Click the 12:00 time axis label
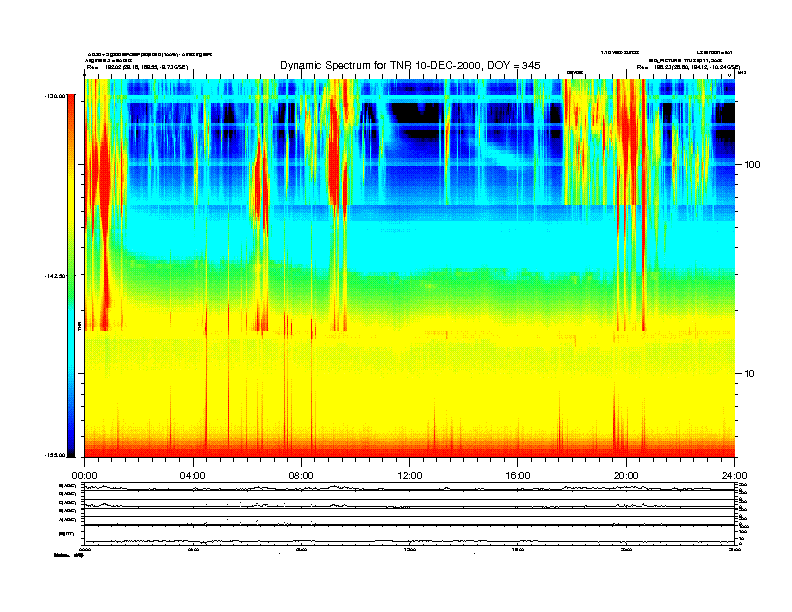The height and width of the screenshot is (612, 792). pyautogui.click(x=410, y=476)
